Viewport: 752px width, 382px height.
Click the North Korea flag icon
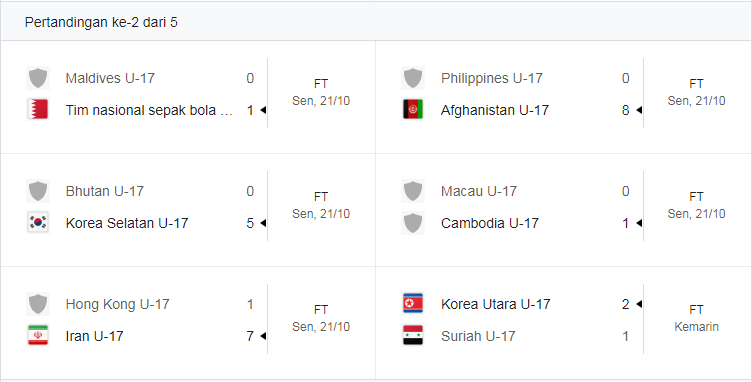click(x=413, y=303)
